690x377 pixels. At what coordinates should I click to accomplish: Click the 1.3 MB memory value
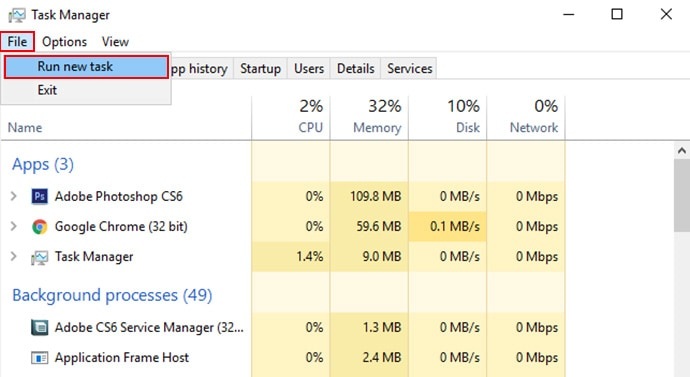point(382,327)
